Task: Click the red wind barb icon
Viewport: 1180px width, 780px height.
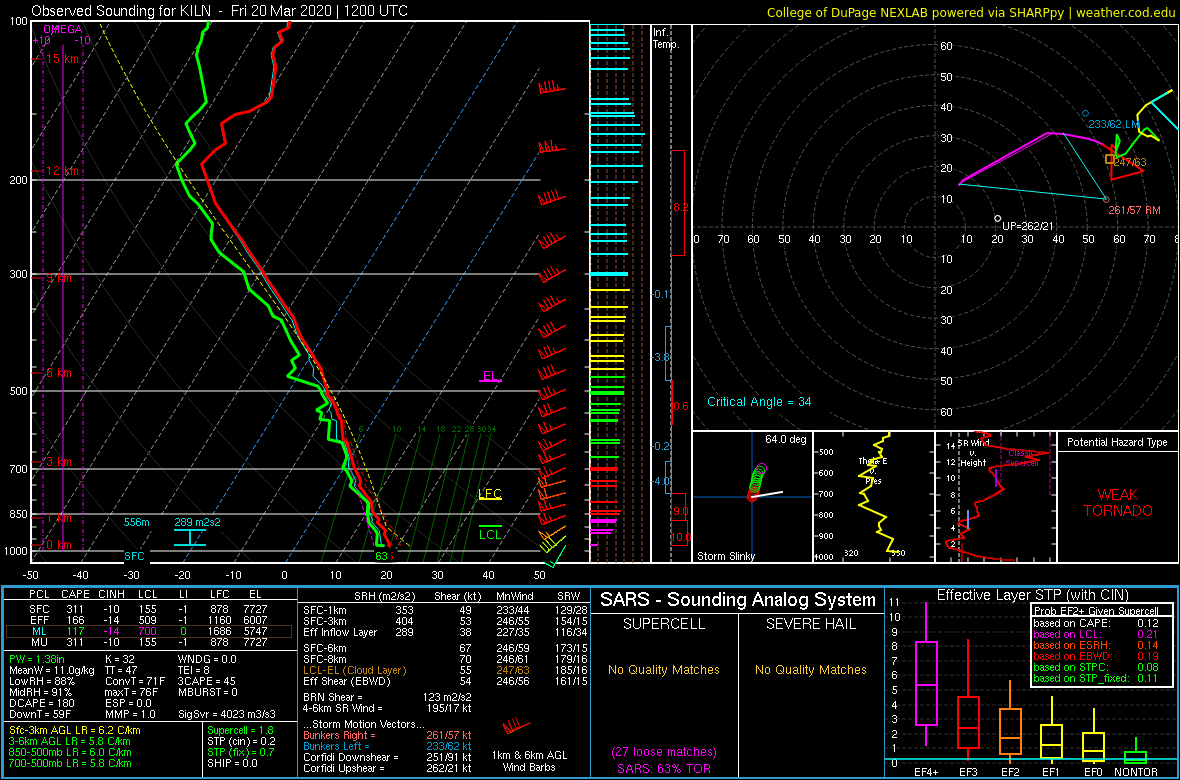Action: pyautogui.click(x=518, y=727)
